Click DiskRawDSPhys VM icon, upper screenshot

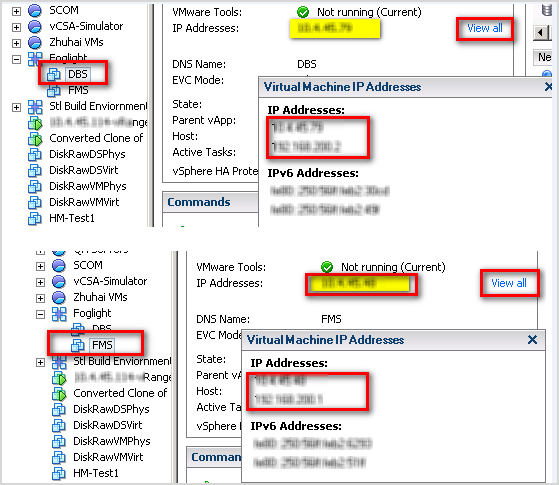[x=35, y=154]
